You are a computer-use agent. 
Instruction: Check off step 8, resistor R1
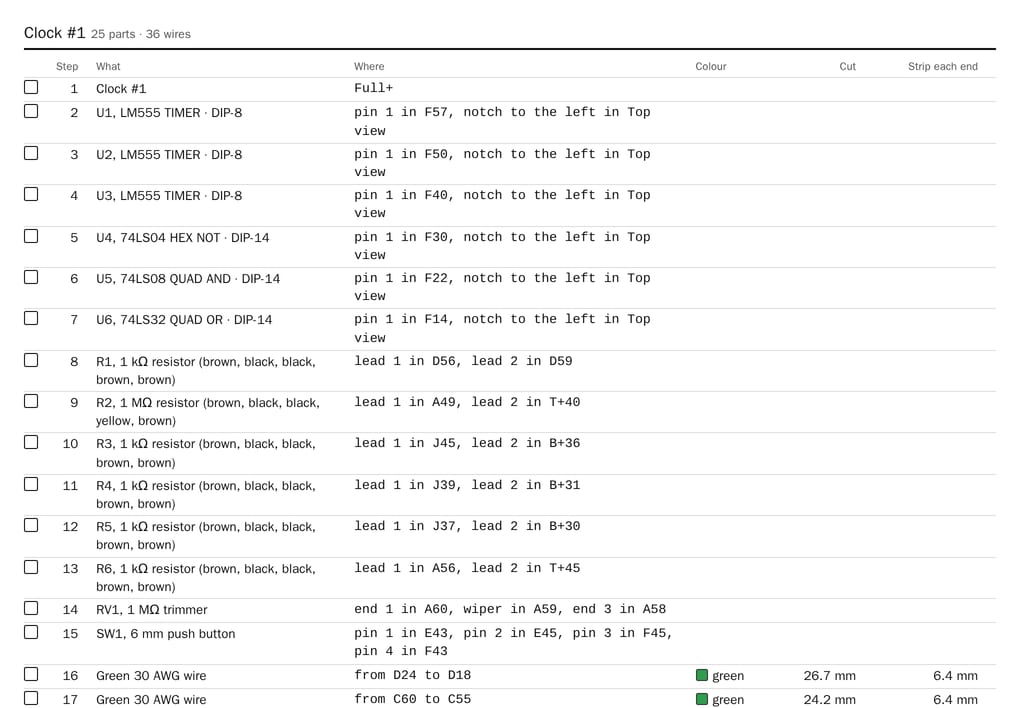tap(31, 360)
